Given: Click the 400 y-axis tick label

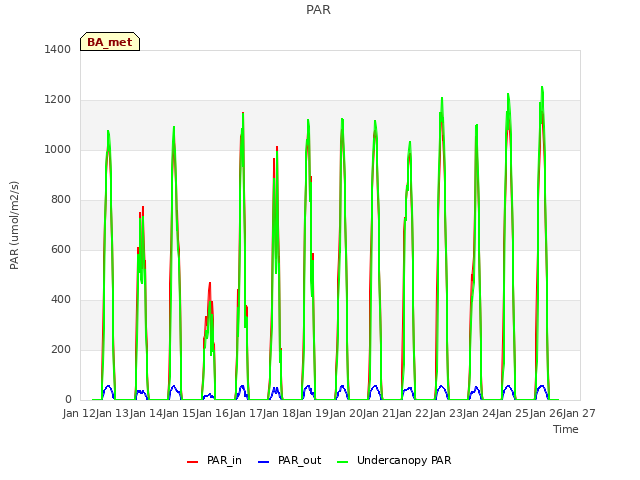Looking at the screenshot, I should point(61,300).
